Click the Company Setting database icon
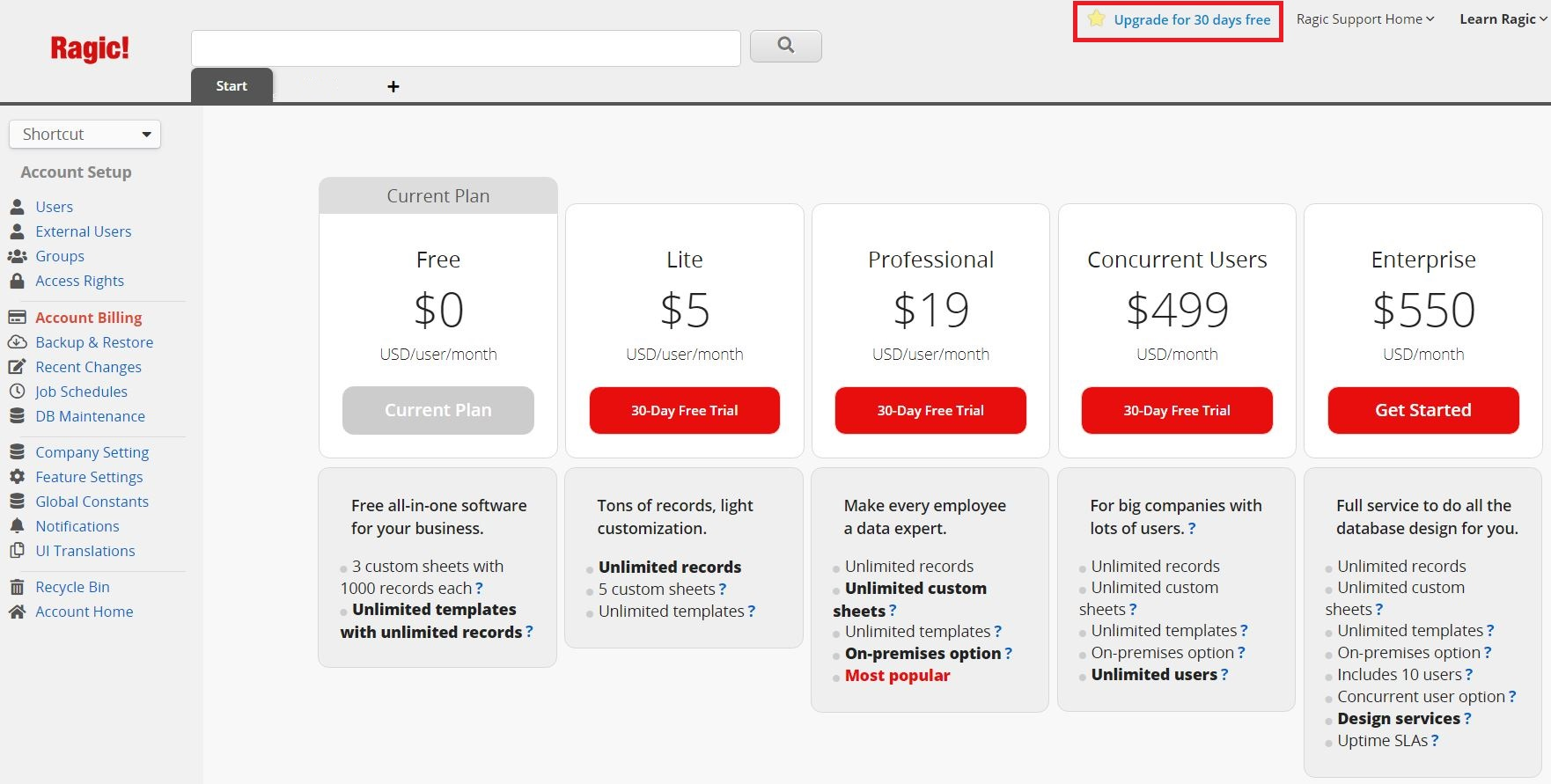 [17, 452]
